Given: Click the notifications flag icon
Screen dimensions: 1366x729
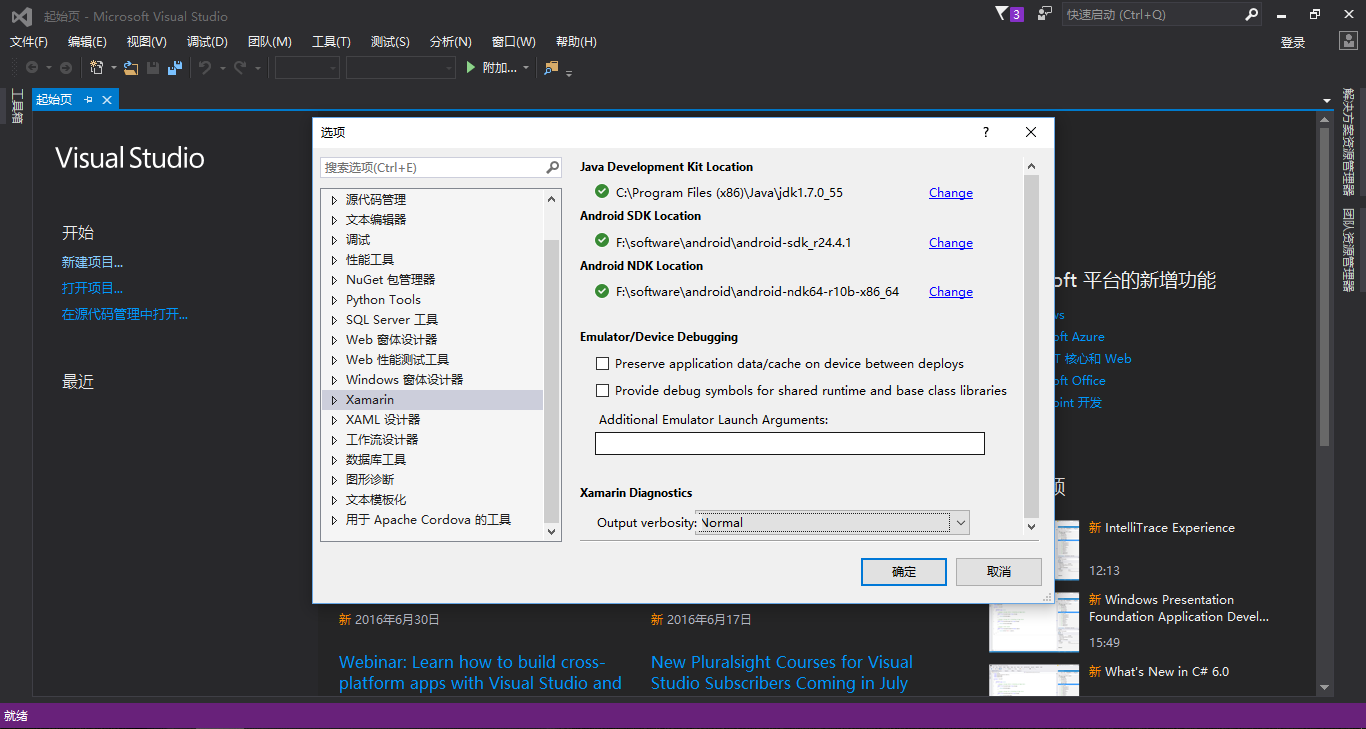Looking at the screenshot, I should (1002, 14).
